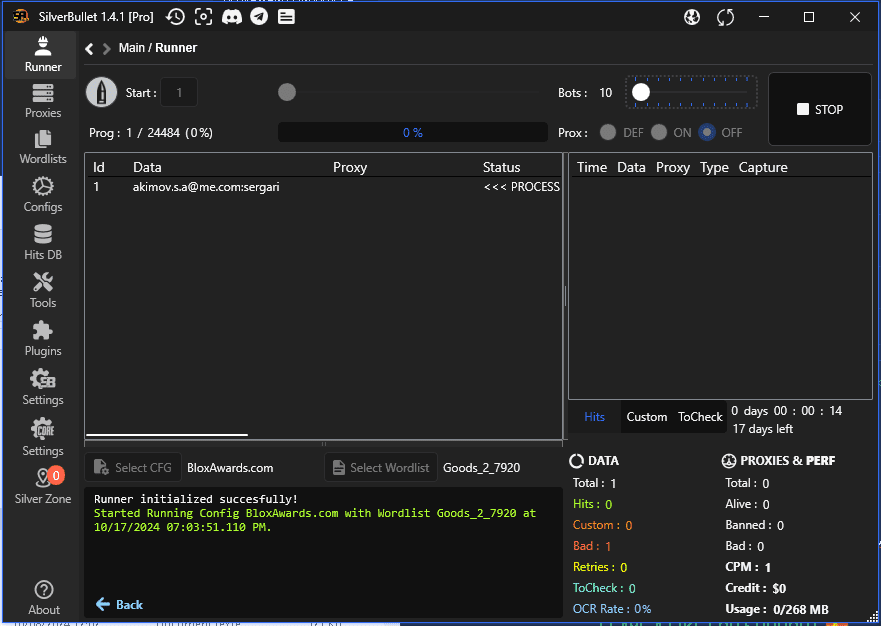Select the DEF proxy mode radio button
881x626 pixels.
[x=607, y=132]
